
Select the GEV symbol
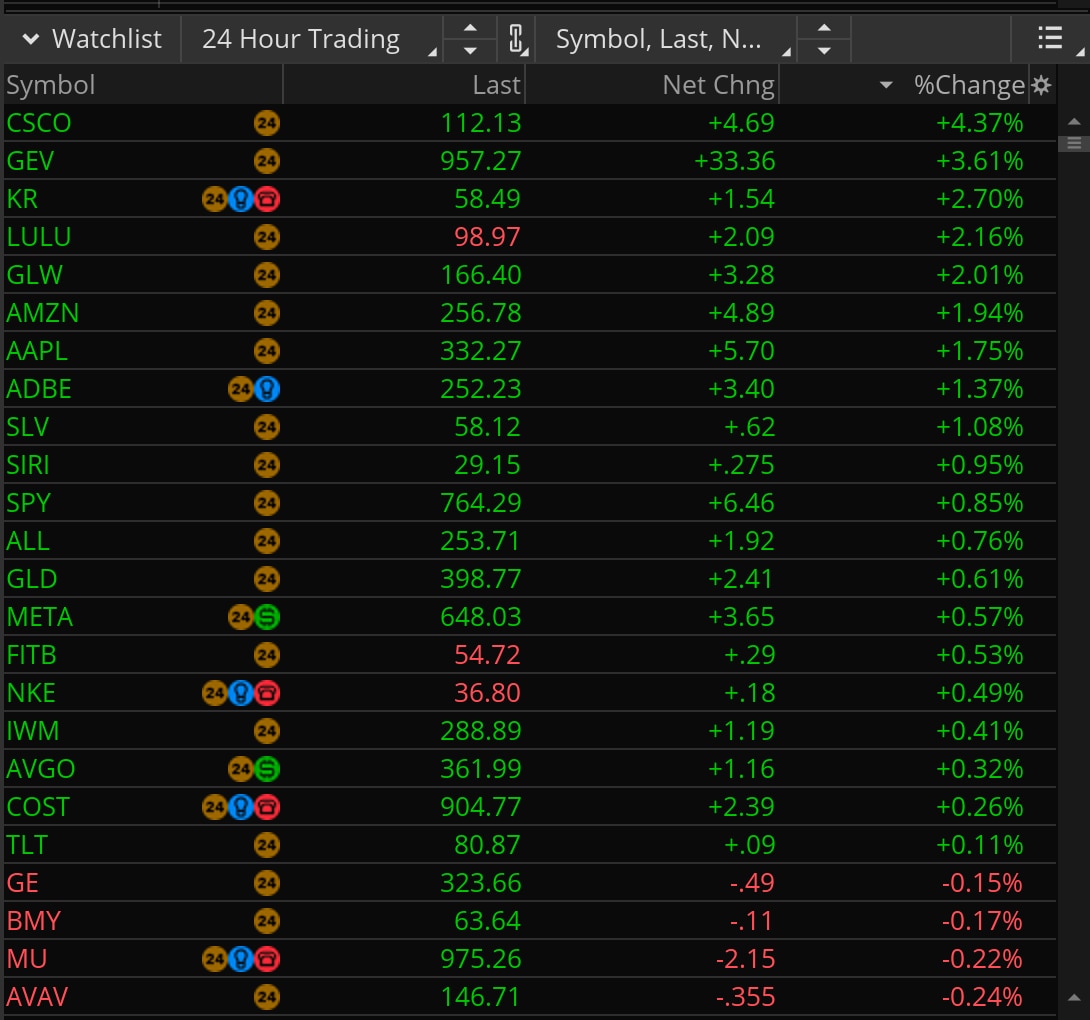(x=30, y=161)
